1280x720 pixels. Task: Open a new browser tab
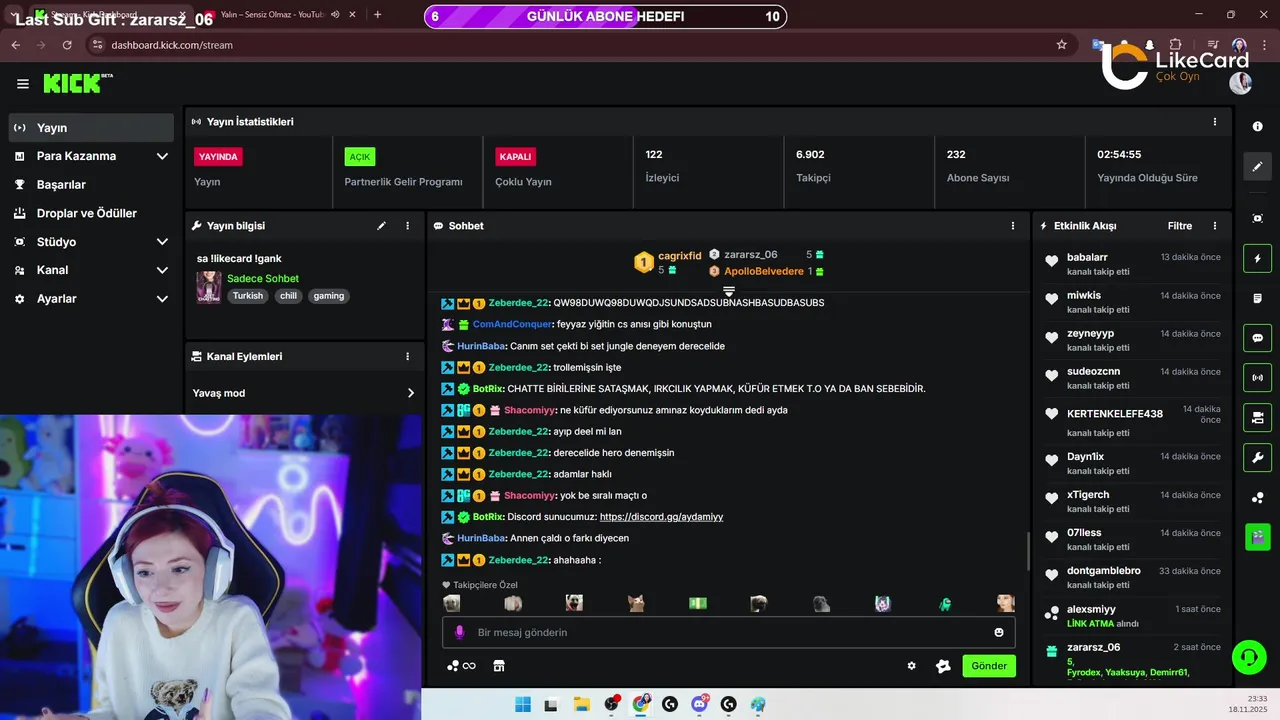pyautogui.click(x=377, y=15)
